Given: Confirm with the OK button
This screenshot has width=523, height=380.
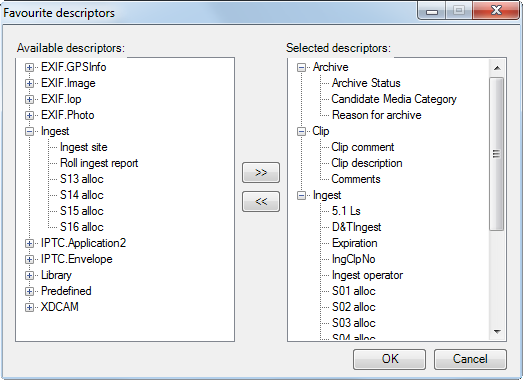Looking at the screenshot, I should 389,359.
